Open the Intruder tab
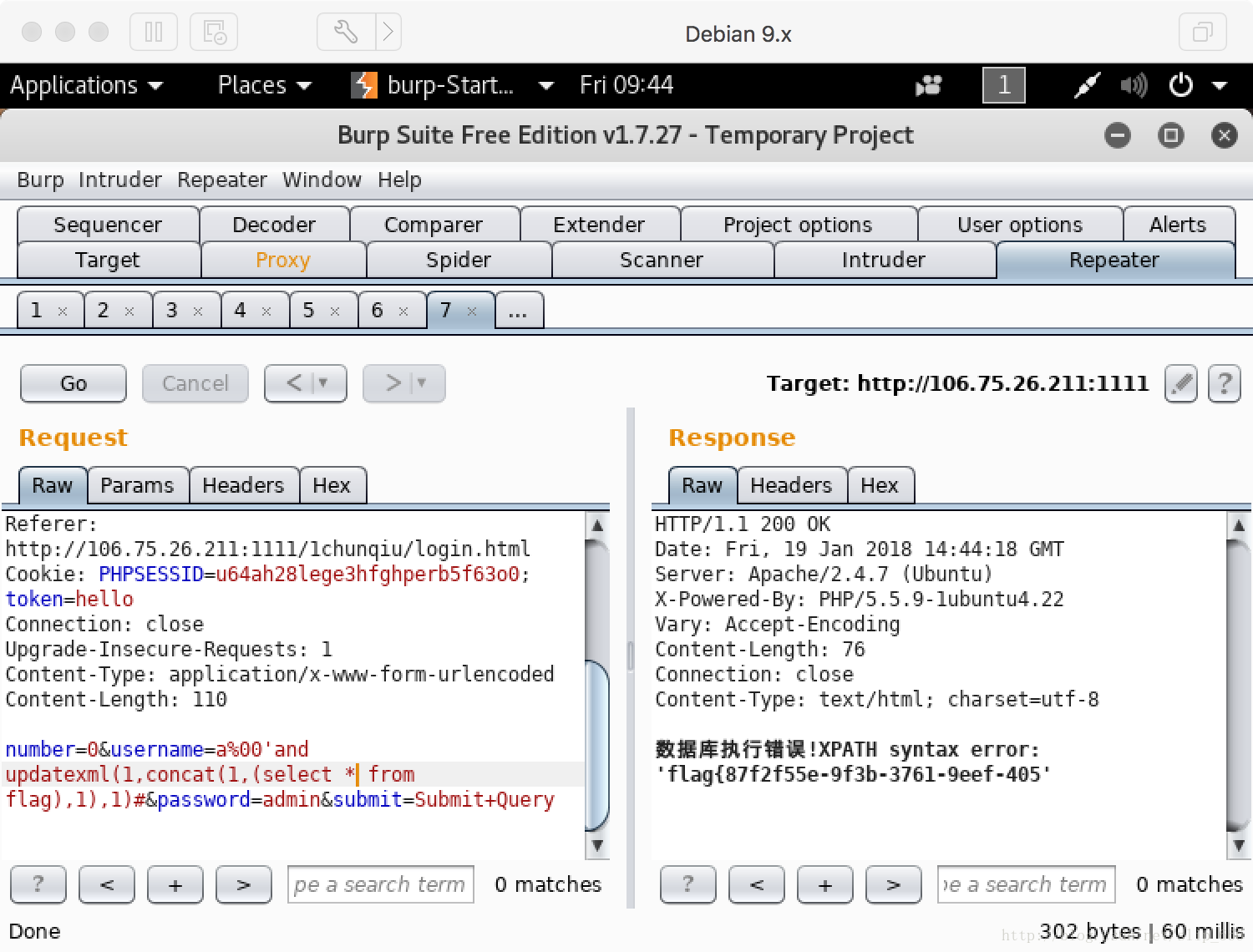 (x=884, y=260)
